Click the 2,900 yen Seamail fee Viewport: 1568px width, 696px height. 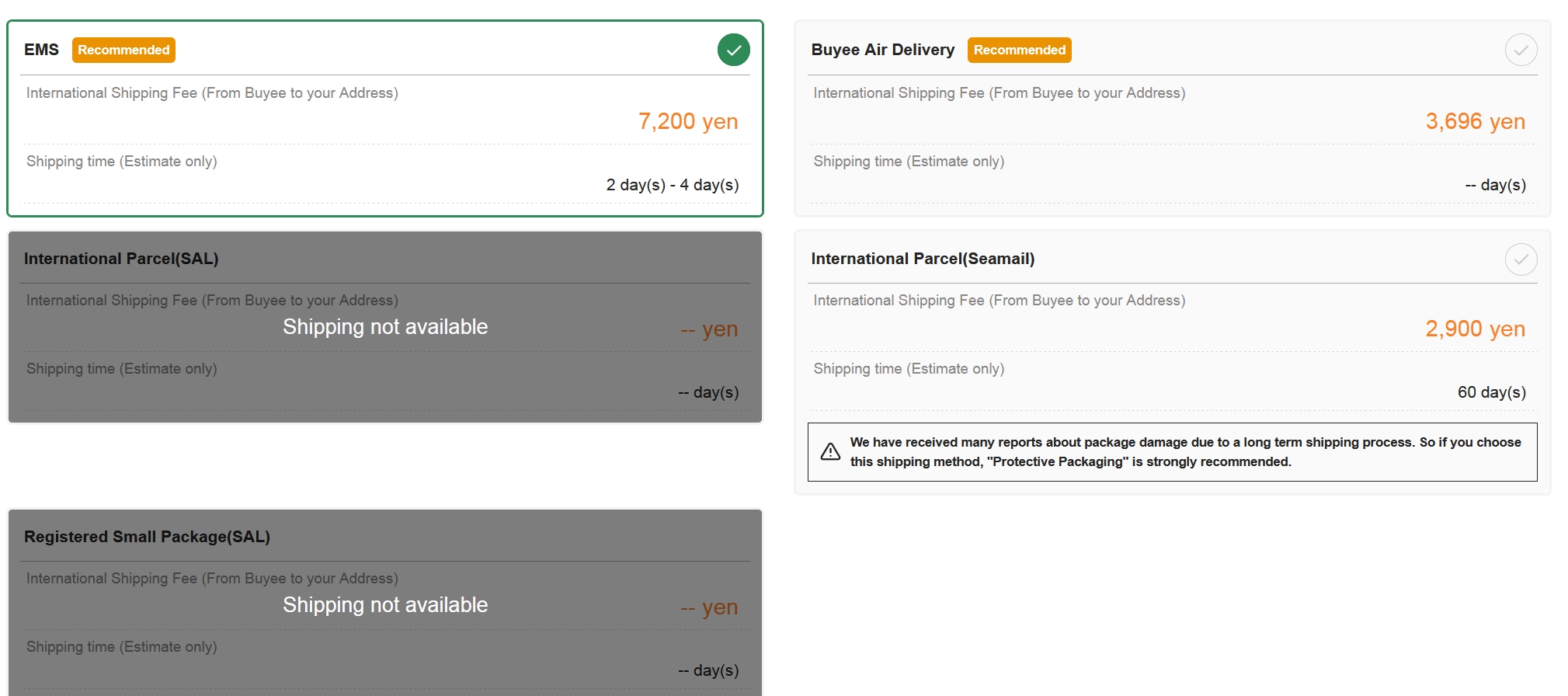click(x=1476, y=329)
